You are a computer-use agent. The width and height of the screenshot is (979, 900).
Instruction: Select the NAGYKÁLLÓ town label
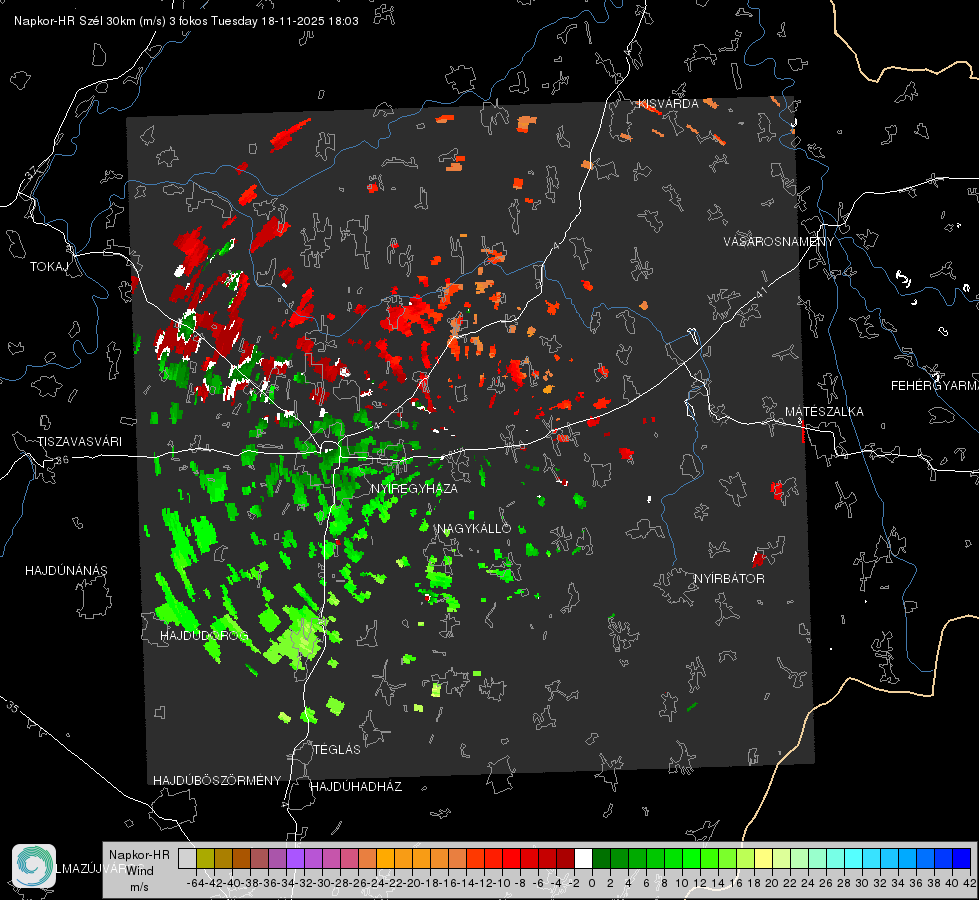pyautogui.click(x=474, y=528)
